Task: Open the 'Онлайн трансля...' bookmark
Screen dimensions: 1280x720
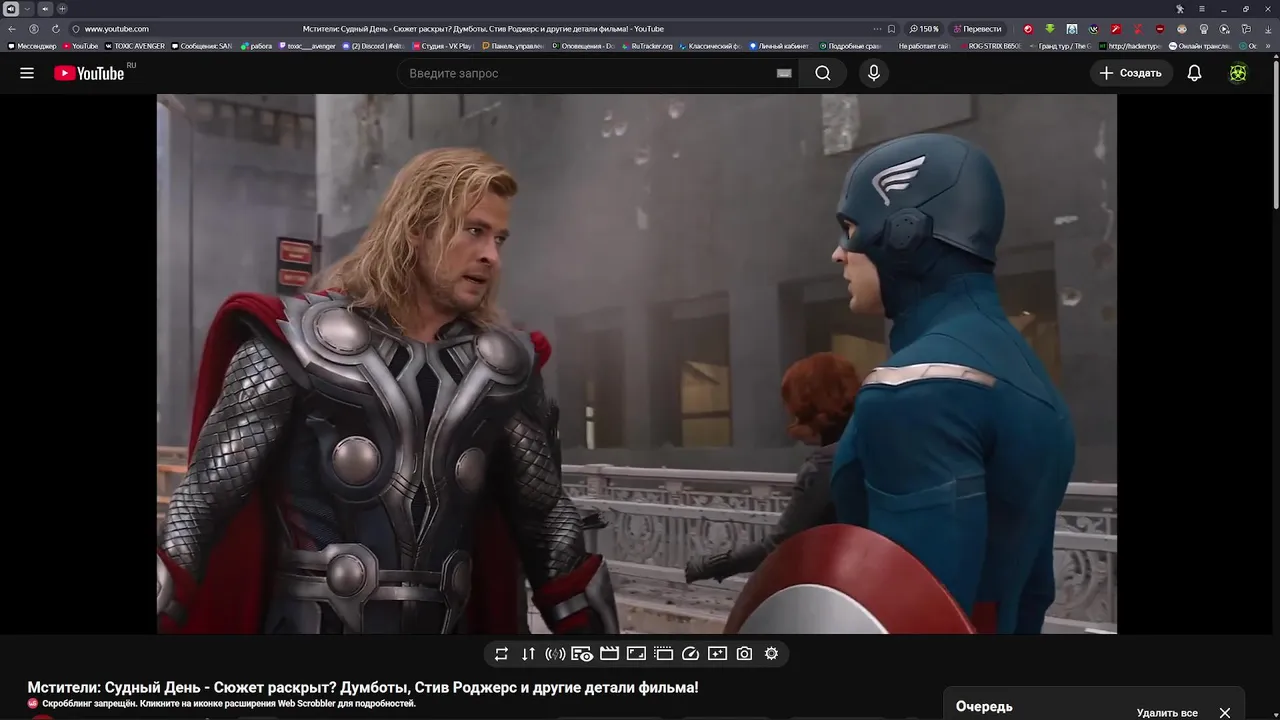Action: pyautogui.click(x=1200, y=46)
